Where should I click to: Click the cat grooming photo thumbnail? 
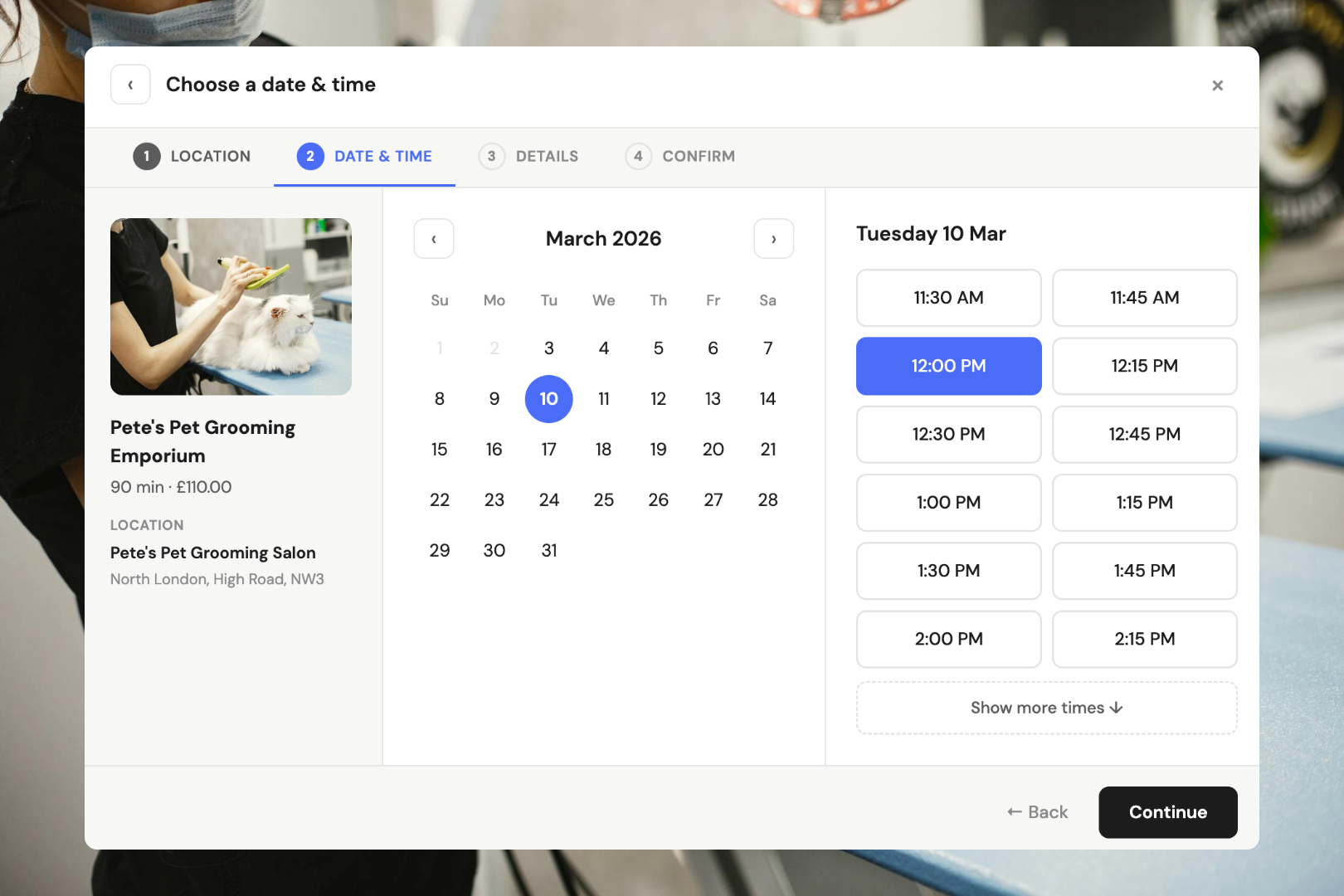pos(231,307)
